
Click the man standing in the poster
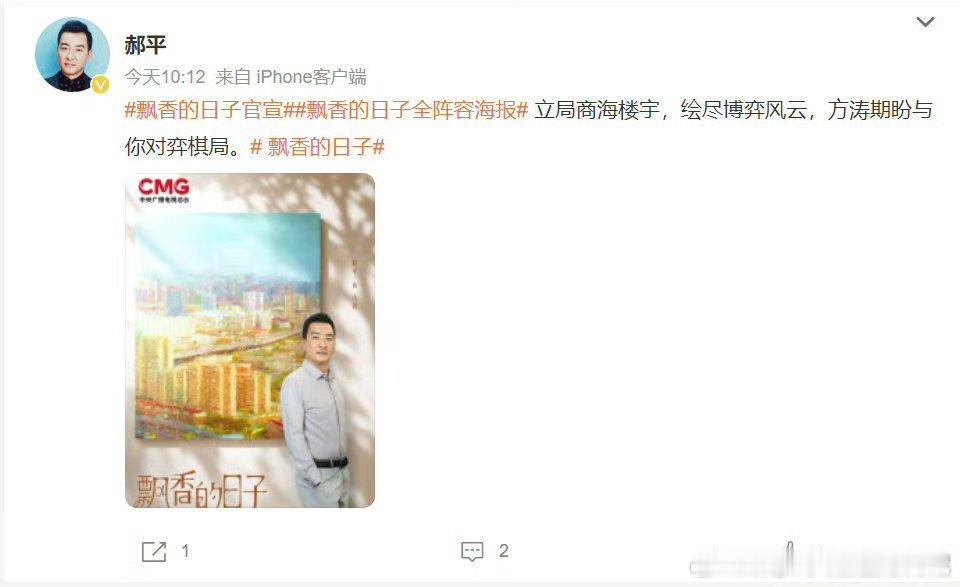tap(315, 409)
